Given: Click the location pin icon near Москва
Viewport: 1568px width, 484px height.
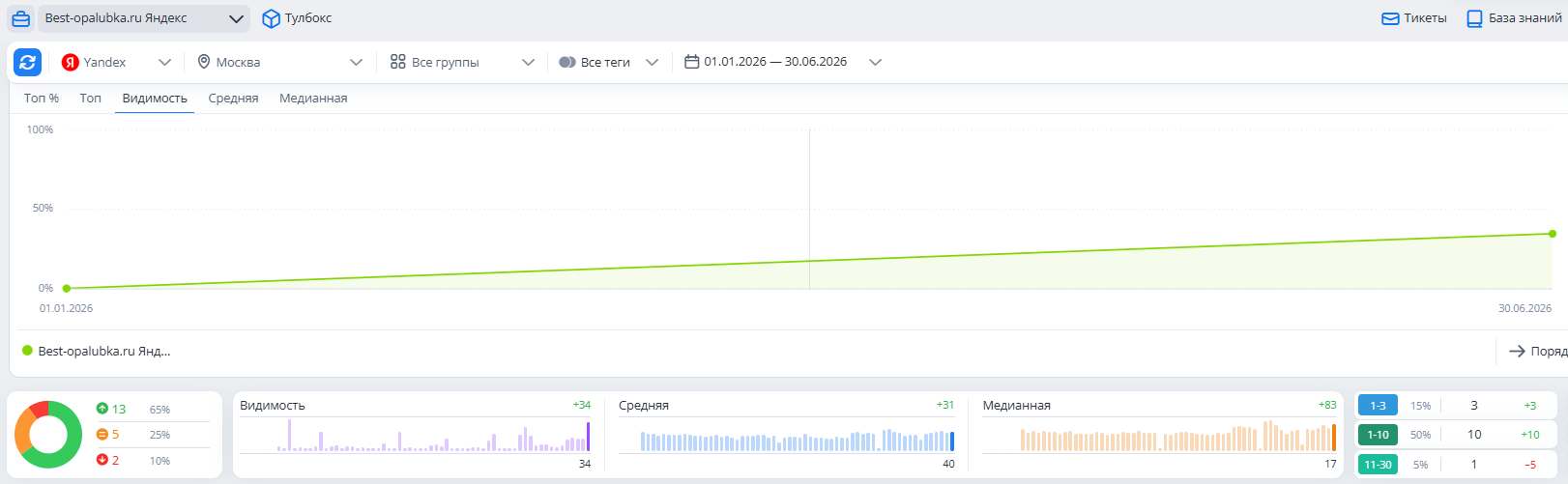Looking at the screenshot, I should click(204, 62).
